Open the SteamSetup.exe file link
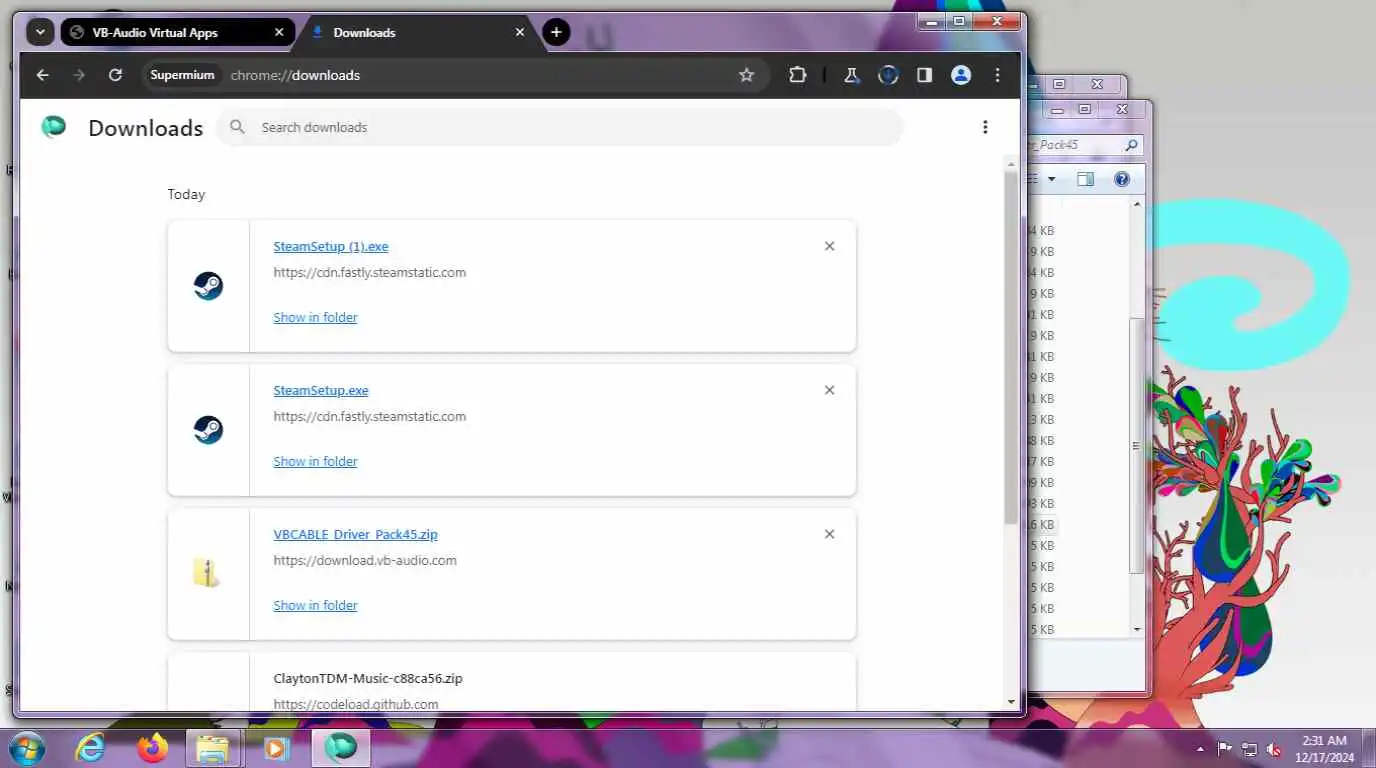The height and width of the screenshot is (768, 1376). point(321,390)
